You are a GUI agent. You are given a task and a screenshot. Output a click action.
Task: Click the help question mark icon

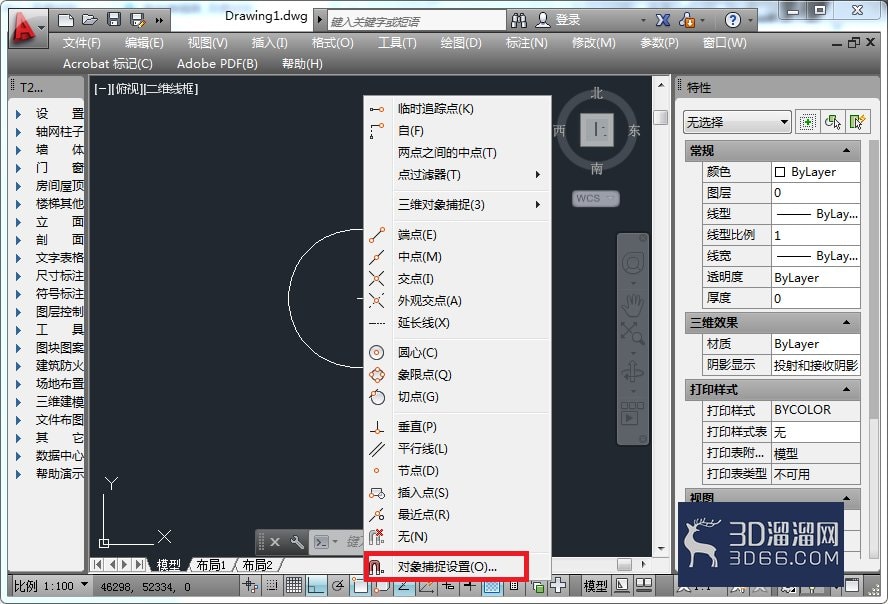[x=732, y=20]
